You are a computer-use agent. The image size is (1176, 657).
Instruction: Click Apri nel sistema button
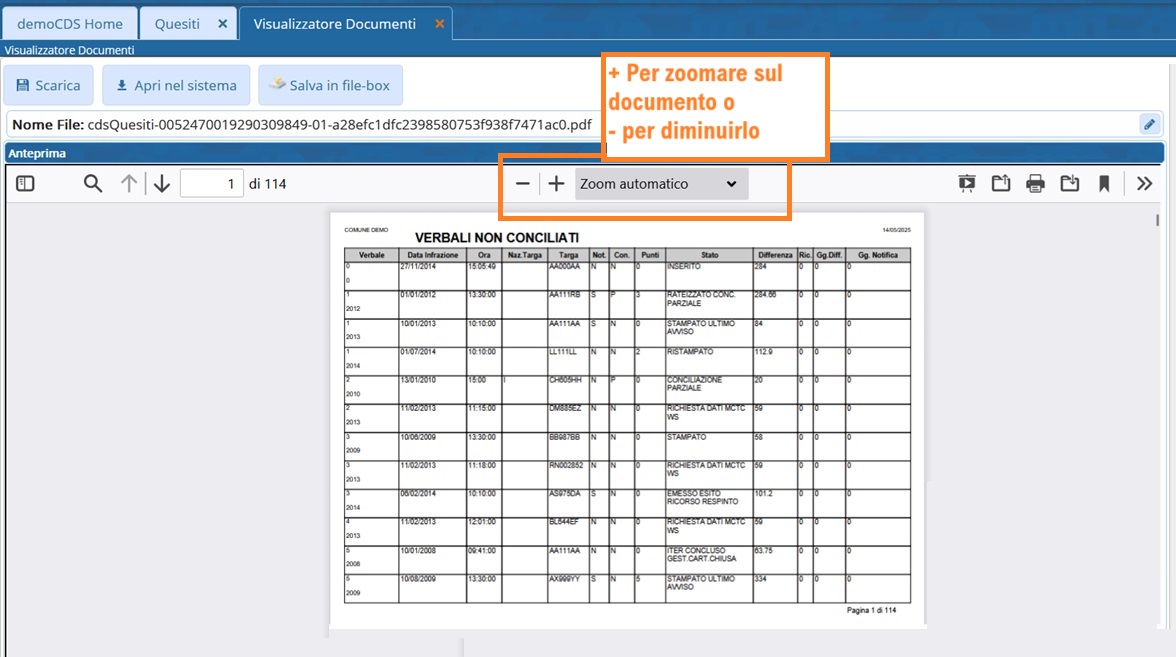tap(176, 86)
